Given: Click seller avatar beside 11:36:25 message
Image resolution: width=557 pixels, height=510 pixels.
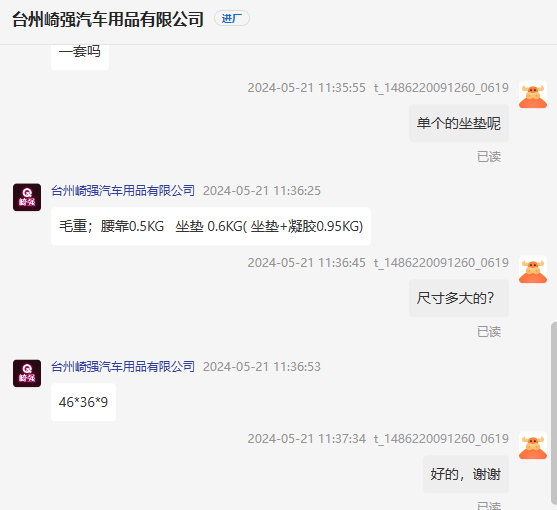Looking at the screenshot, I should click(27, 197).
